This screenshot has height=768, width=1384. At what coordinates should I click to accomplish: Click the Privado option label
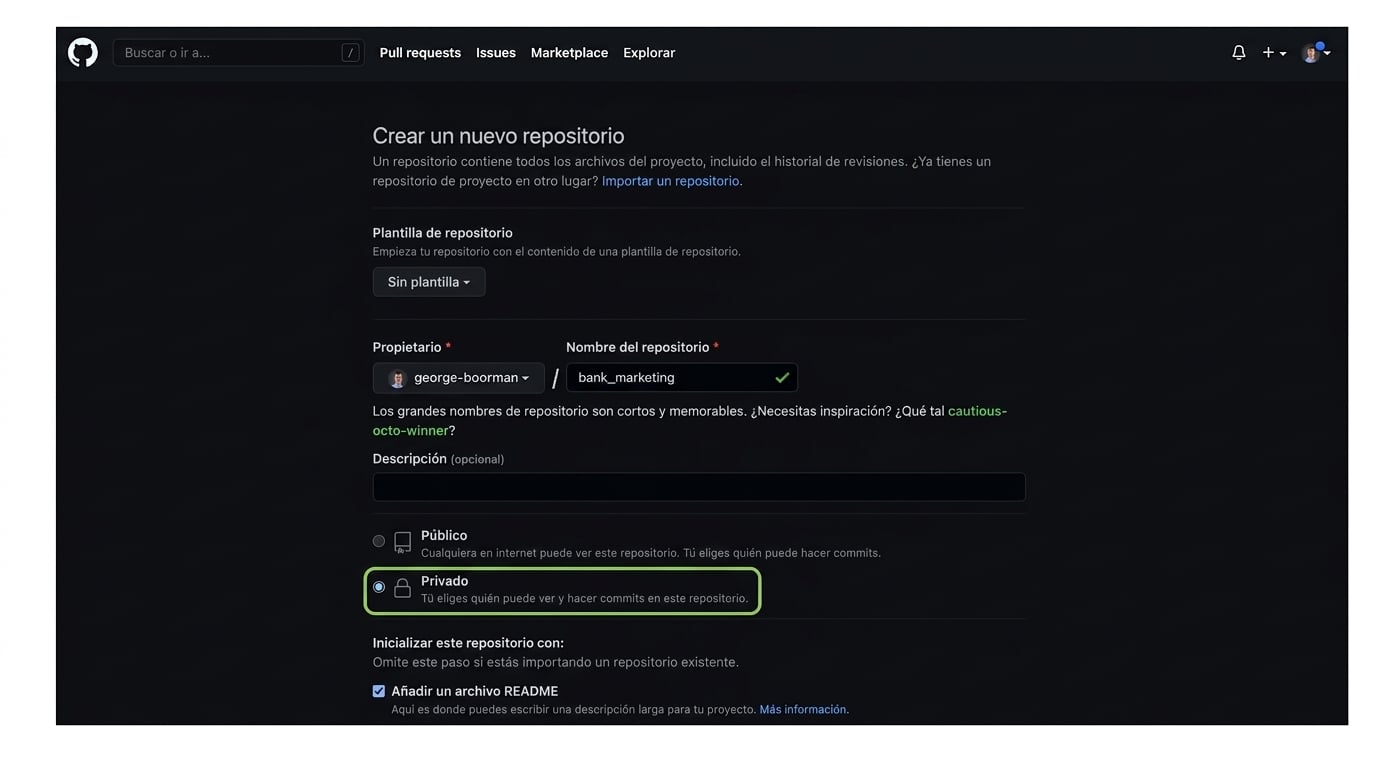pyautogui.click(x=445, y=581)
